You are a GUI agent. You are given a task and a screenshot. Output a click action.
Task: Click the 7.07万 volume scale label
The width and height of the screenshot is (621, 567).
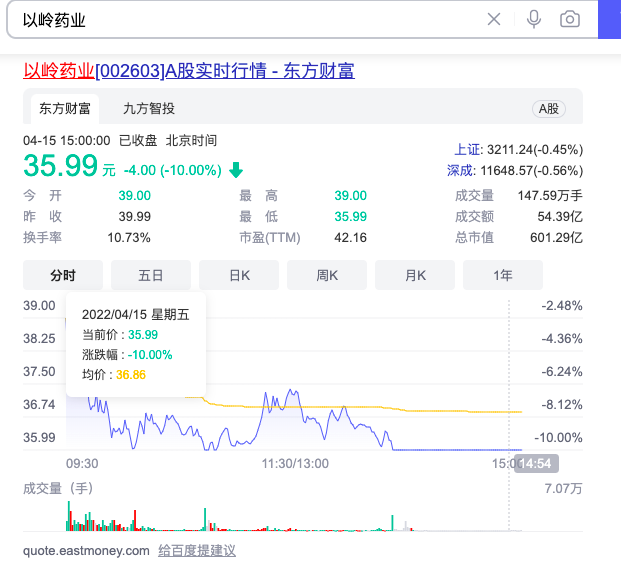click(x=564, y=489)
